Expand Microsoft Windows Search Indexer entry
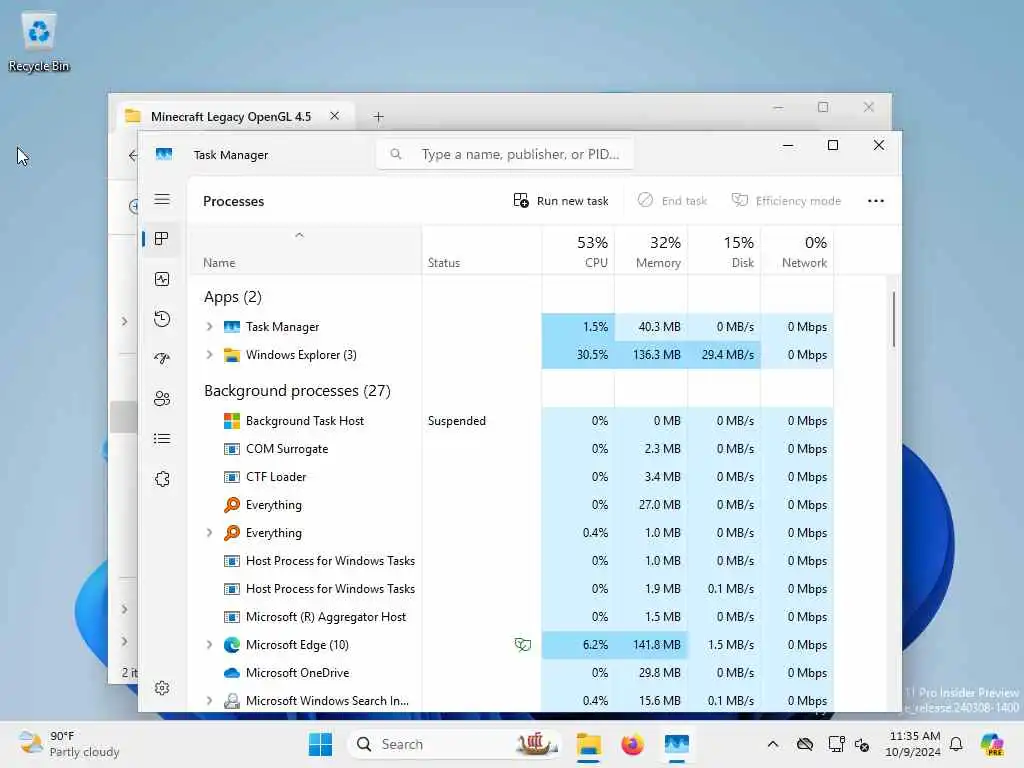Image resolution: width=1024 pixels, height=768 pixels. (209, 701)
